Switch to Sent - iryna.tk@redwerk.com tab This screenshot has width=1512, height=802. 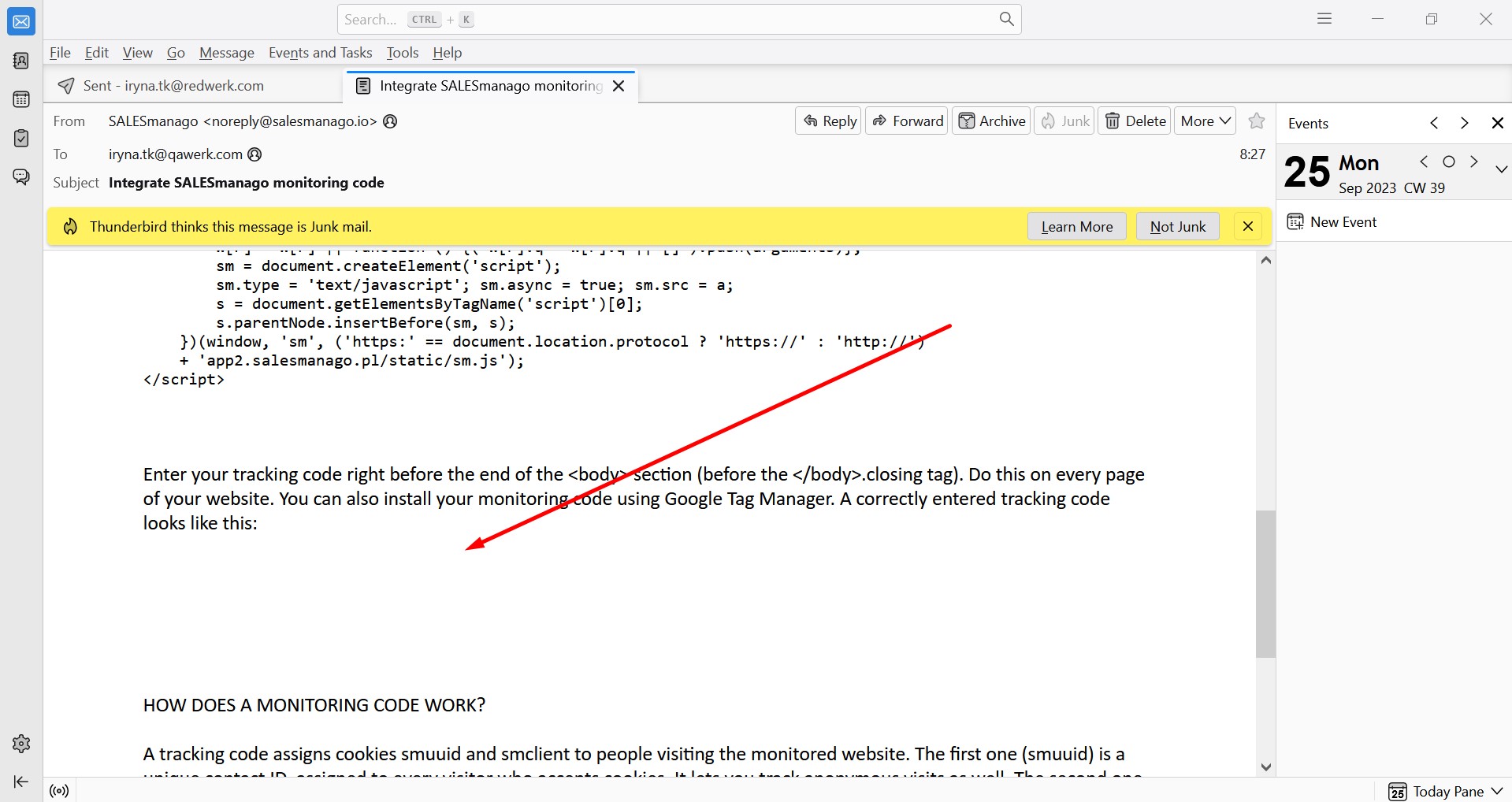click(173, 86)
